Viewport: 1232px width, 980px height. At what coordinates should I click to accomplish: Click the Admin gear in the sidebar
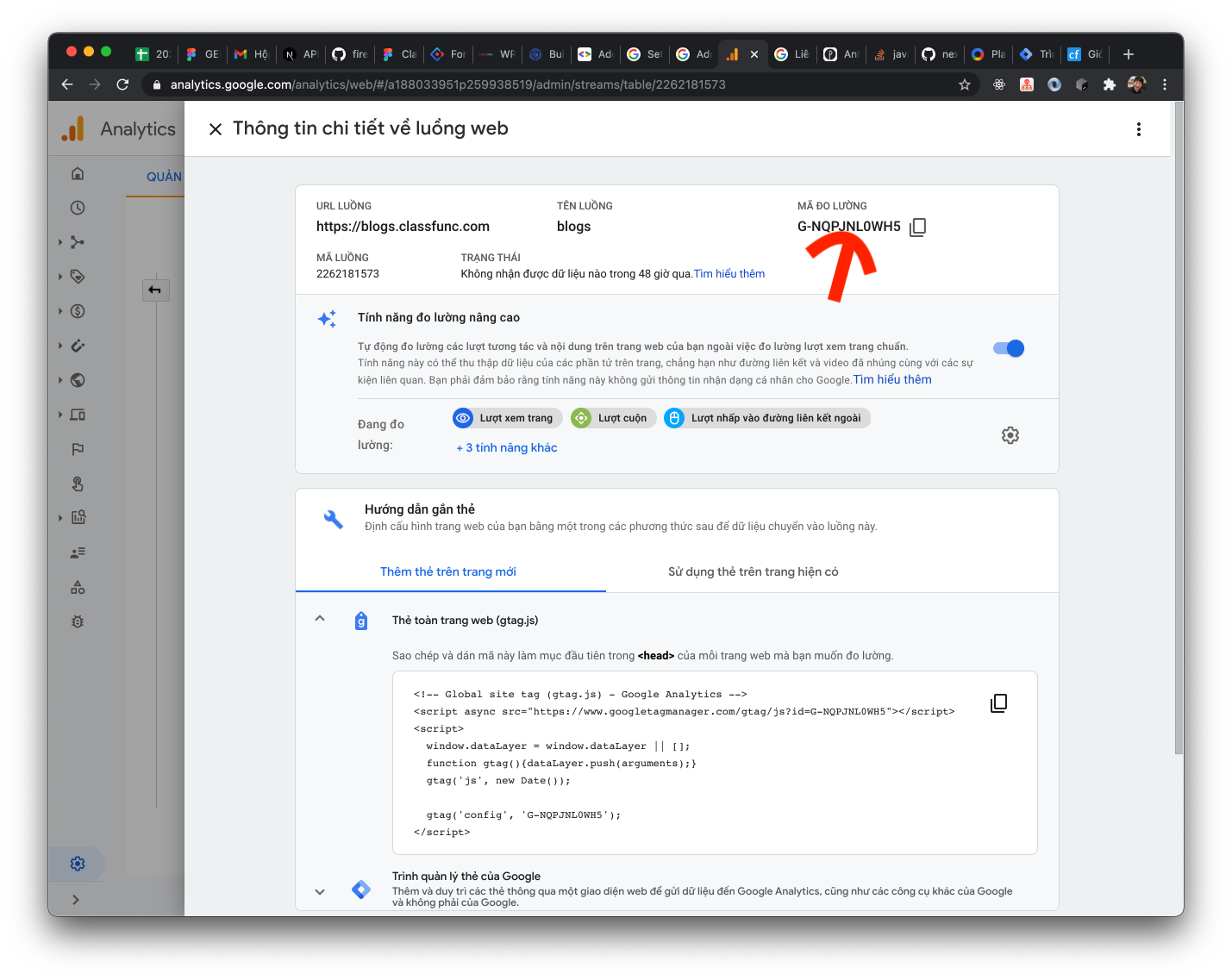(x=78, y=863)
